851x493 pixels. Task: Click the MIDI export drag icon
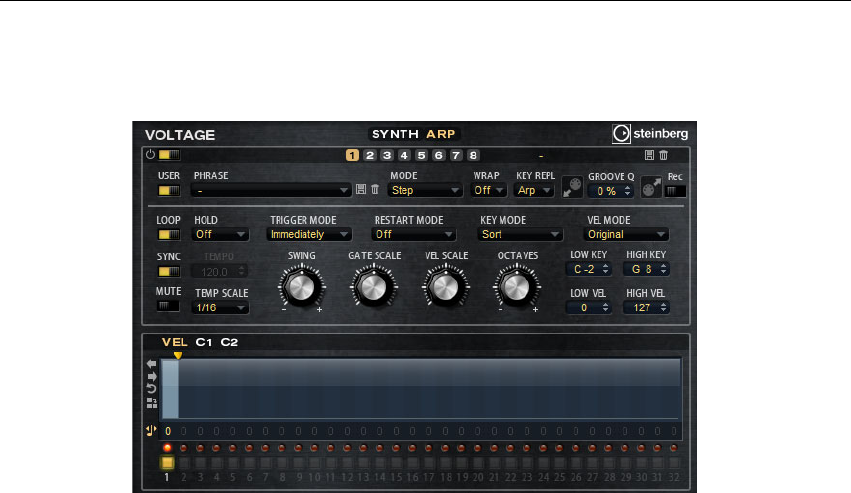point(651,187)
